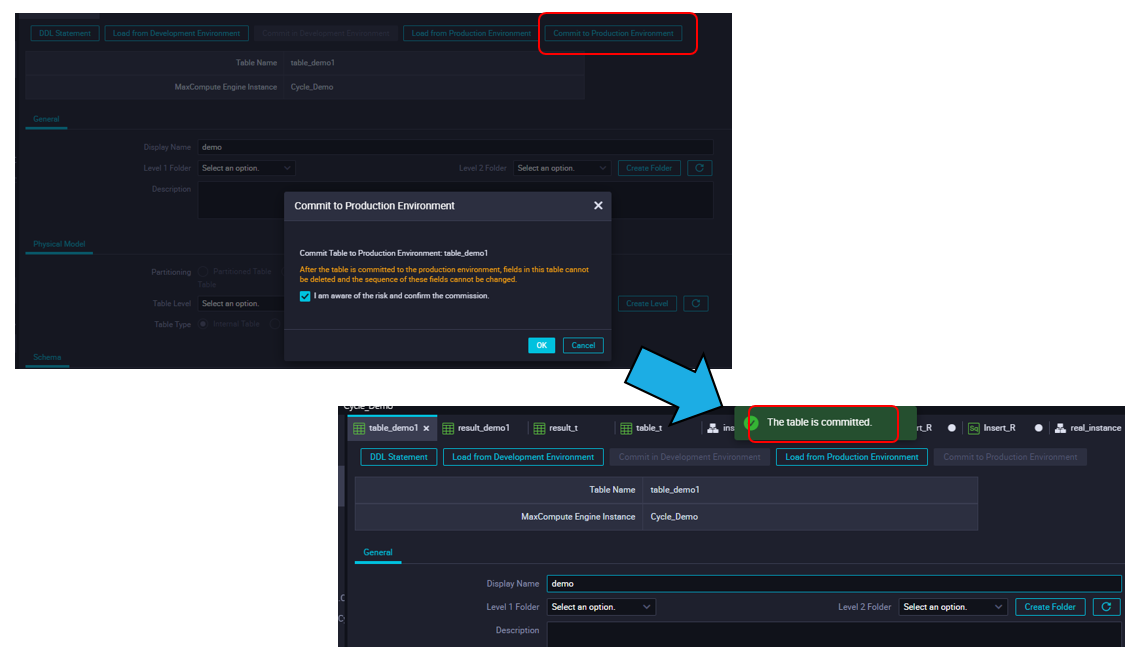Click the workflow icon on real_instance tab

(x=1061, y=429)
